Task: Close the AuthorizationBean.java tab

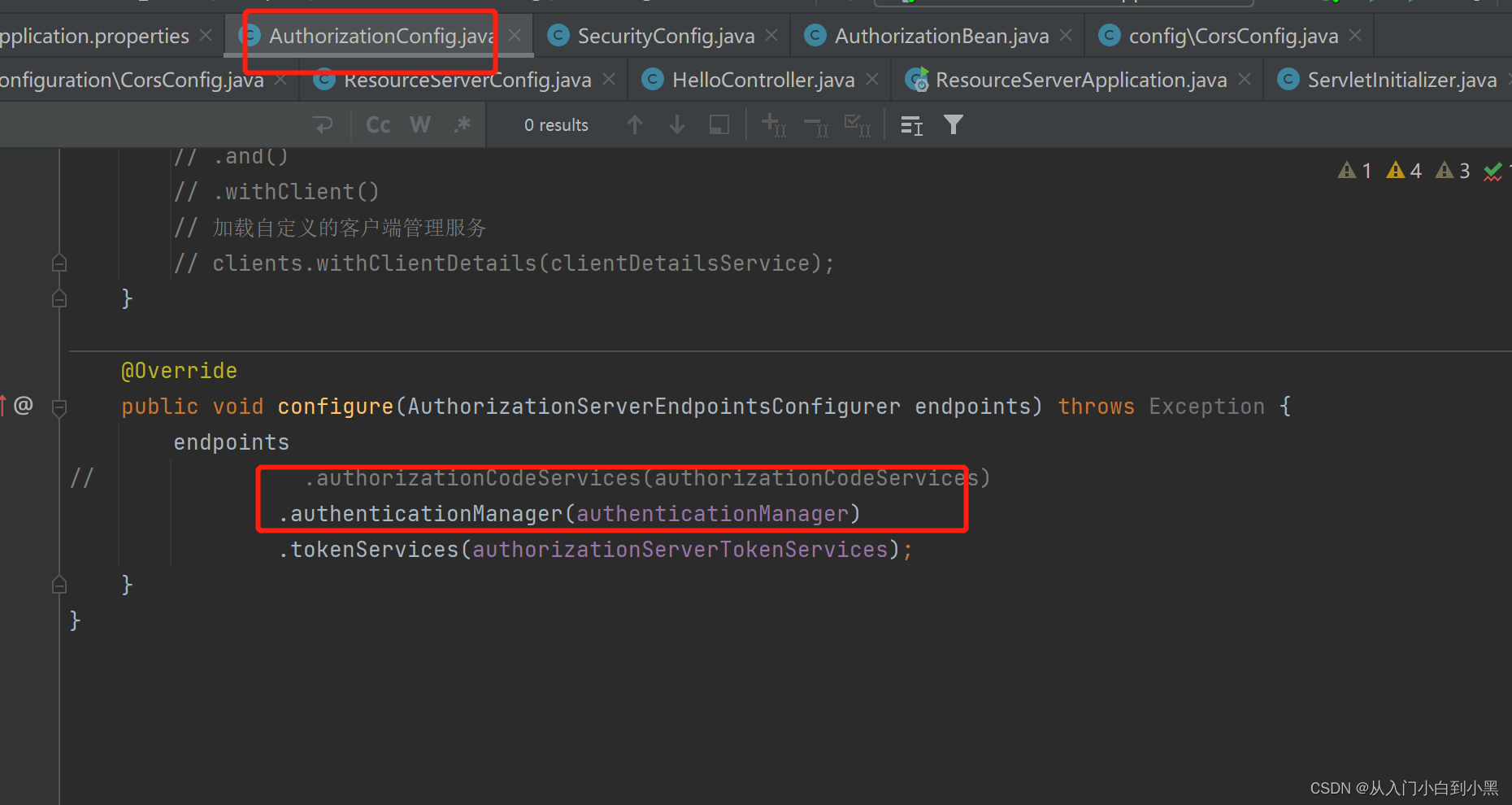Action: pyautogui.click(x=1066, y=36)
